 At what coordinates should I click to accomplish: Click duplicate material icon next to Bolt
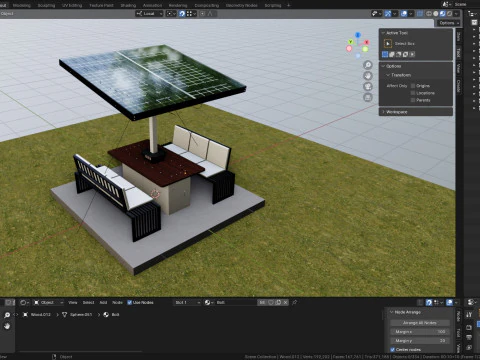278,302
